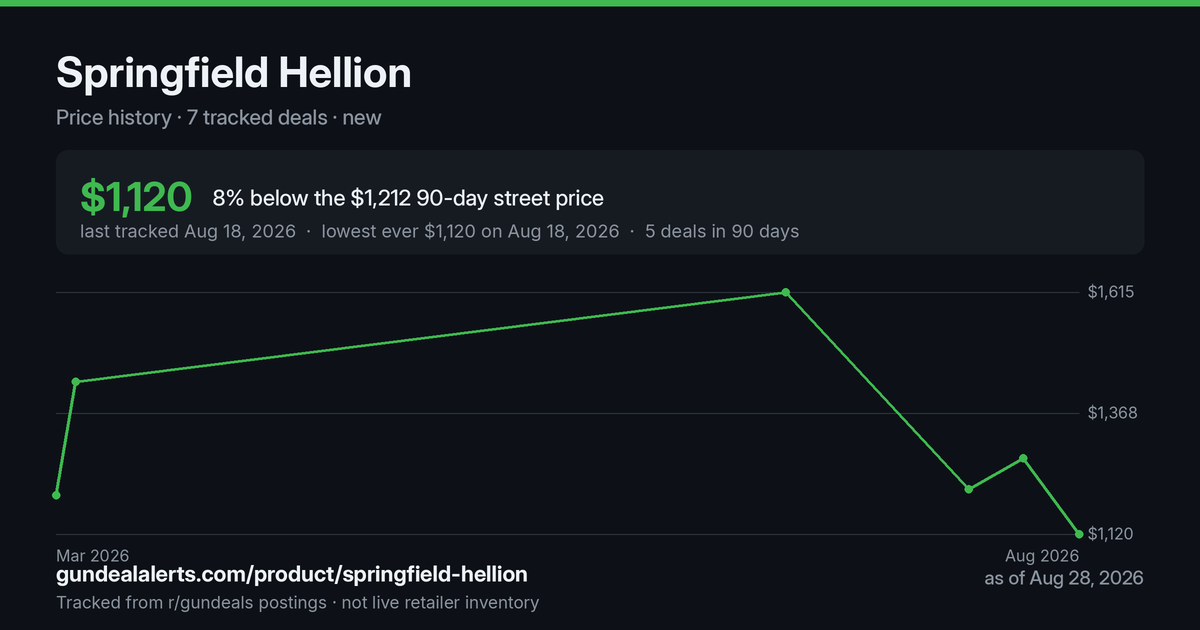Select the data point just after the drop
The image size is (1200, 630).
(968, 489)
